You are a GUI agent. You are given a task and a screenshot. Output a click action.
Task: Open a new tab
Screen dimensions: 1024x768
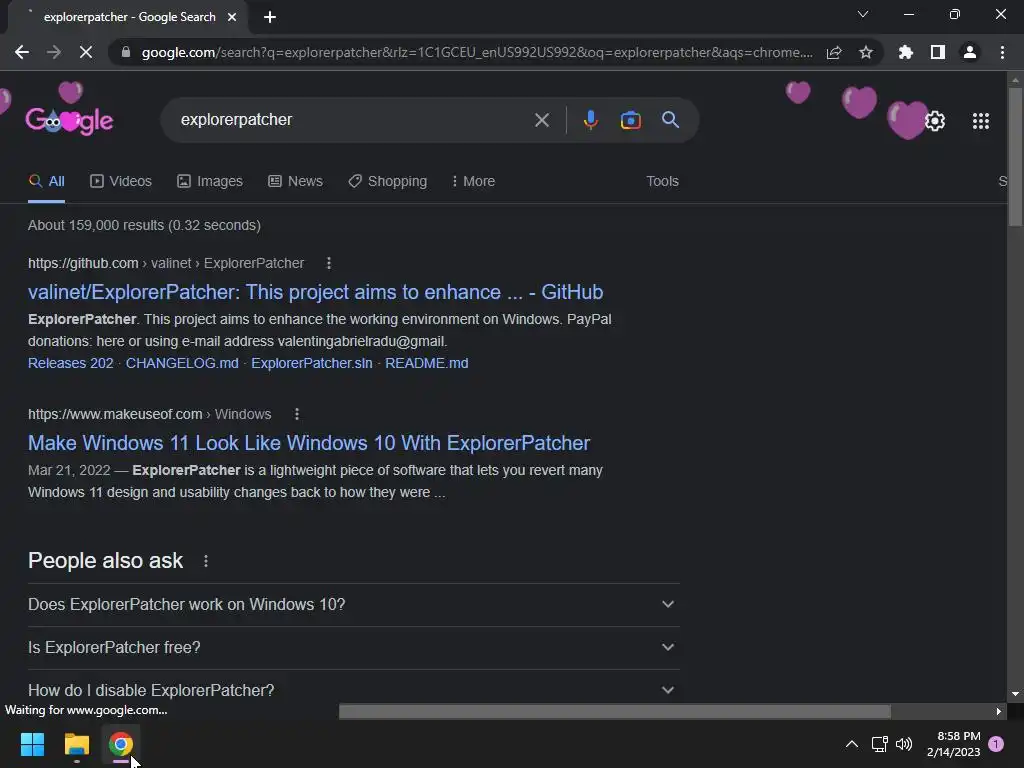point(270,17)
